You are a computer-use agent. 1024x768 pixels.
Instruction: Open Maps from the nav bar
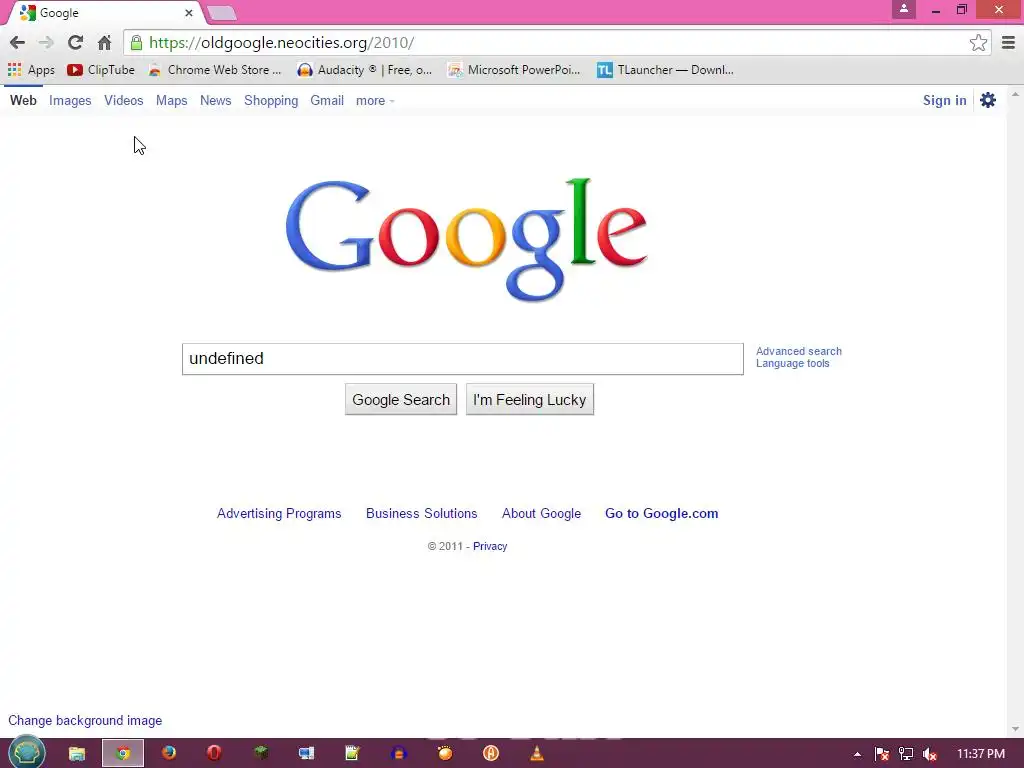pyautogui.click(x=172, y=101)
